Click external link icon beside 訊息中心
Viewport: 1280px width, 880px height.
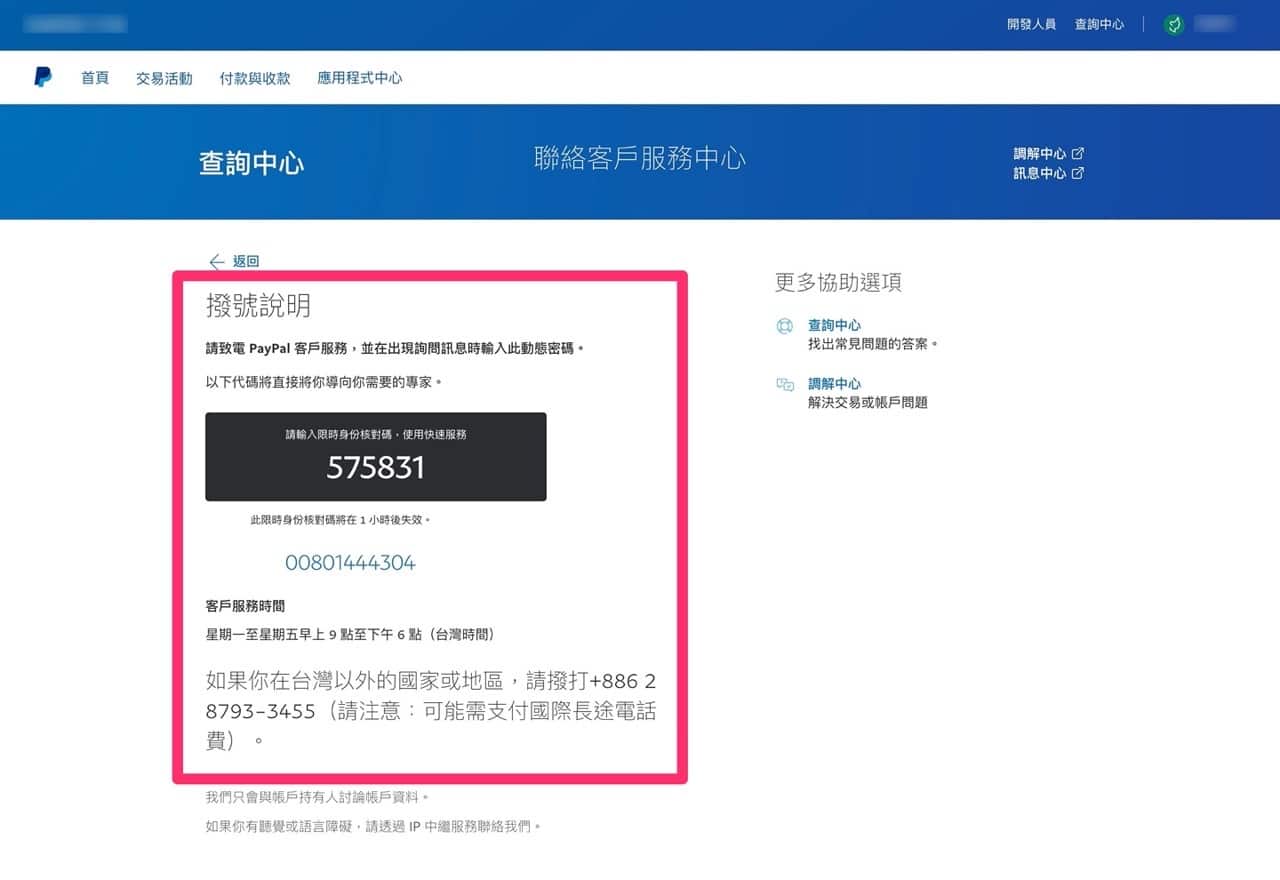point(1078,173)
